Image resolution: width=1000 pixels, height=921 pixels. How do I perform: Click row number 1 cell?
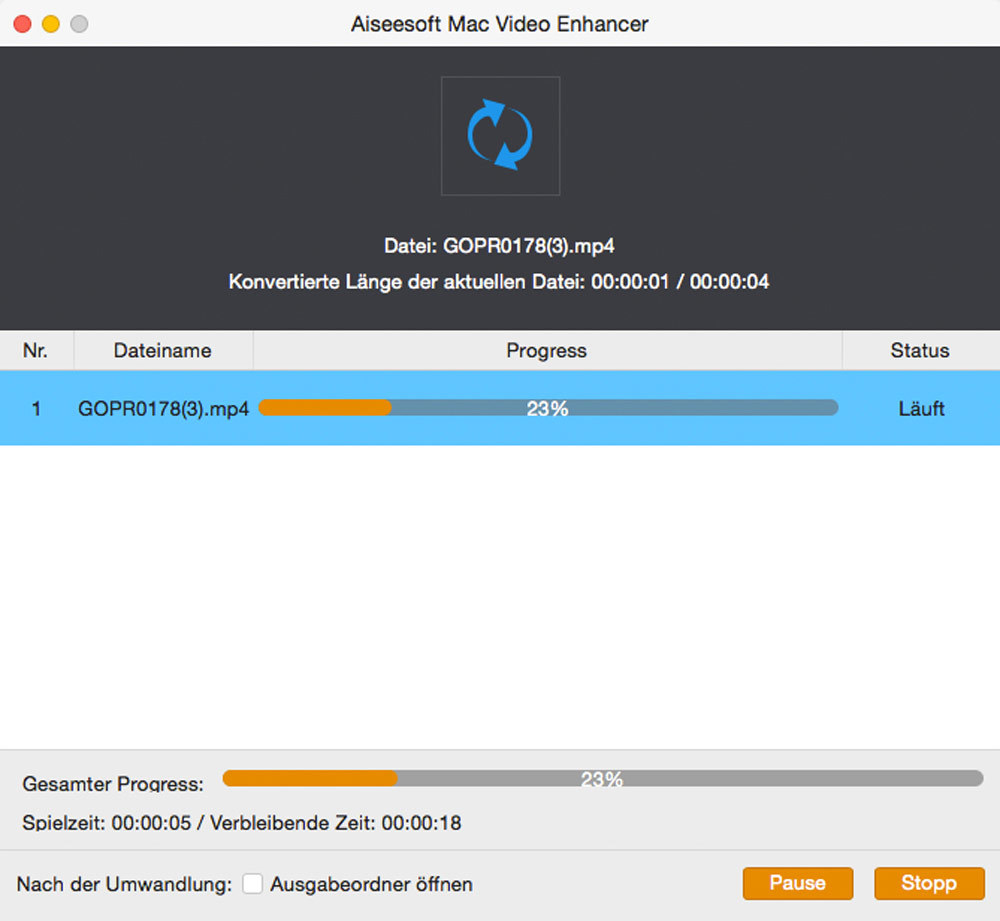[x=36, y=409]
